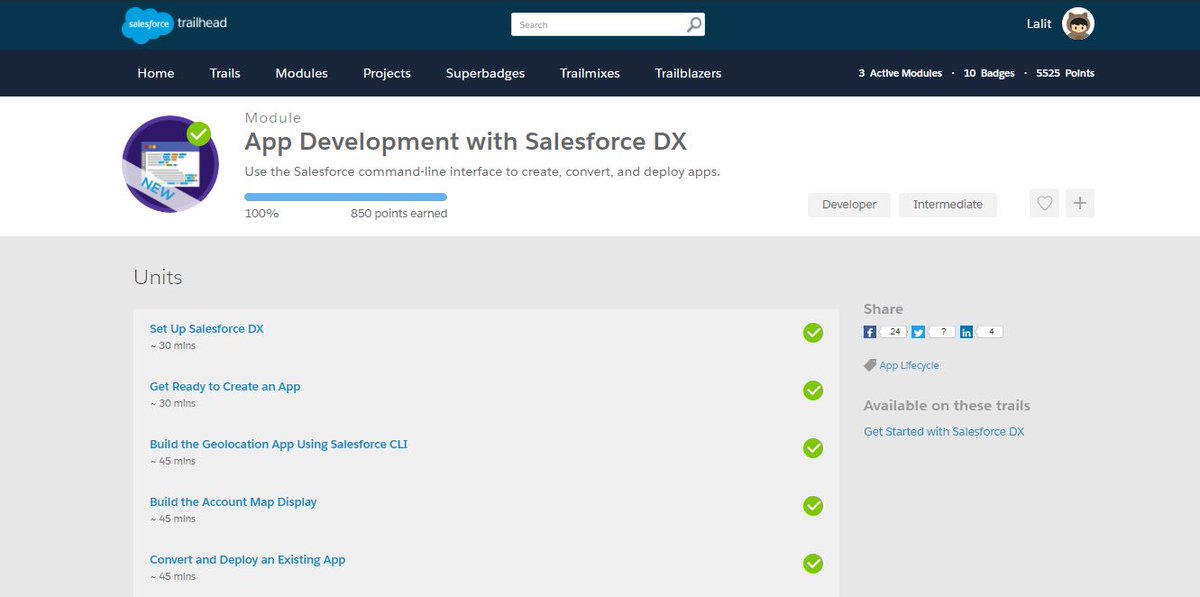Click the App Lifecycle tag link

909,366
